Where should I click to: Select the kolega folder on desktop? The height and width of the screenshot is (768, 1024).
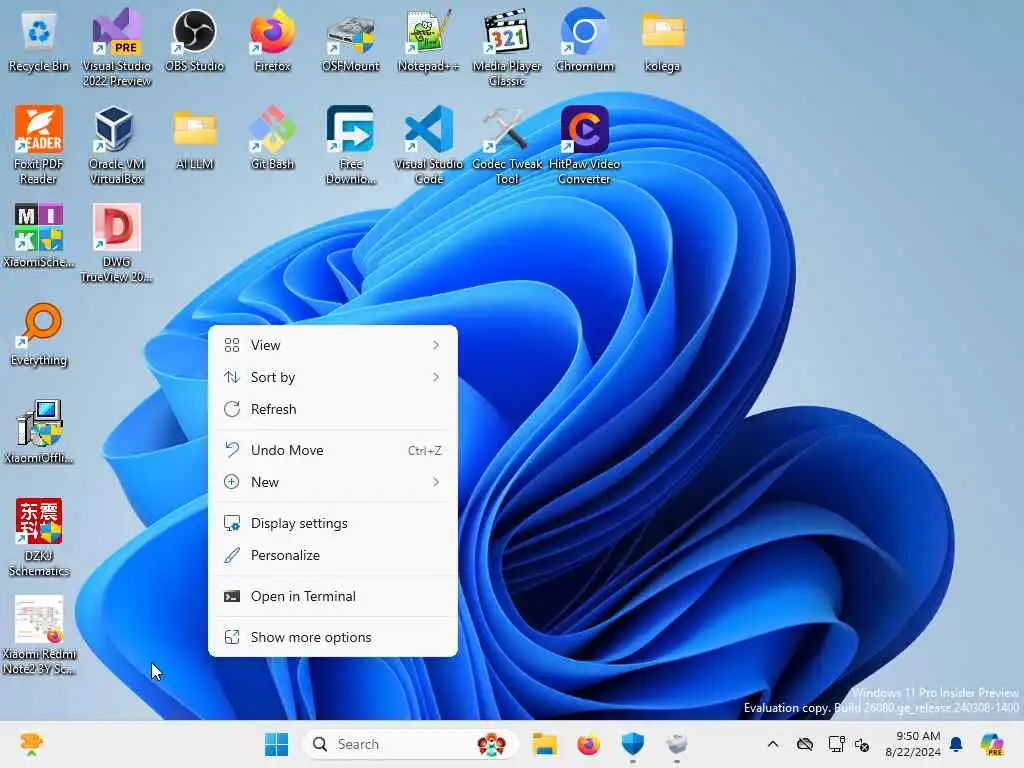coord(663,42)
